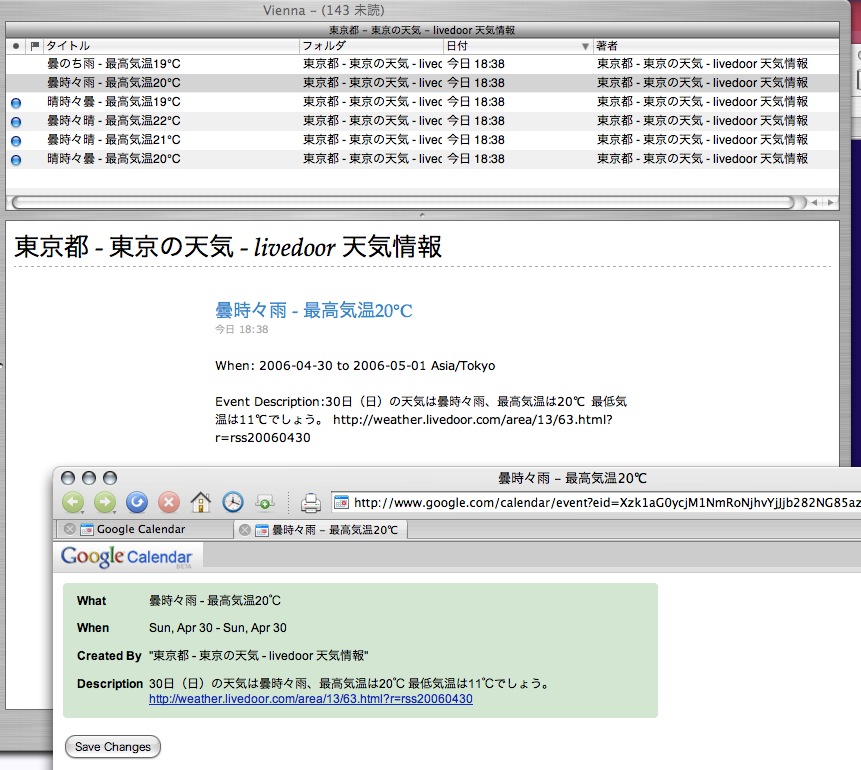
Task: Select article title 曇時々晴 - 最高気温21°C
Action: point(114,140)
